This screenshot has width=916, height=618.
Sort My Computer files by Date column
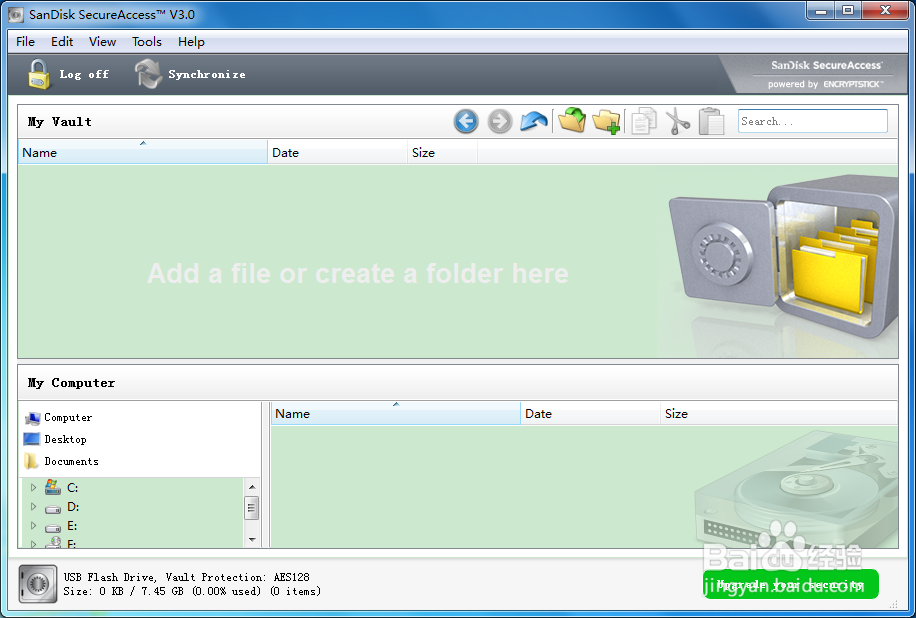(590, 414)
